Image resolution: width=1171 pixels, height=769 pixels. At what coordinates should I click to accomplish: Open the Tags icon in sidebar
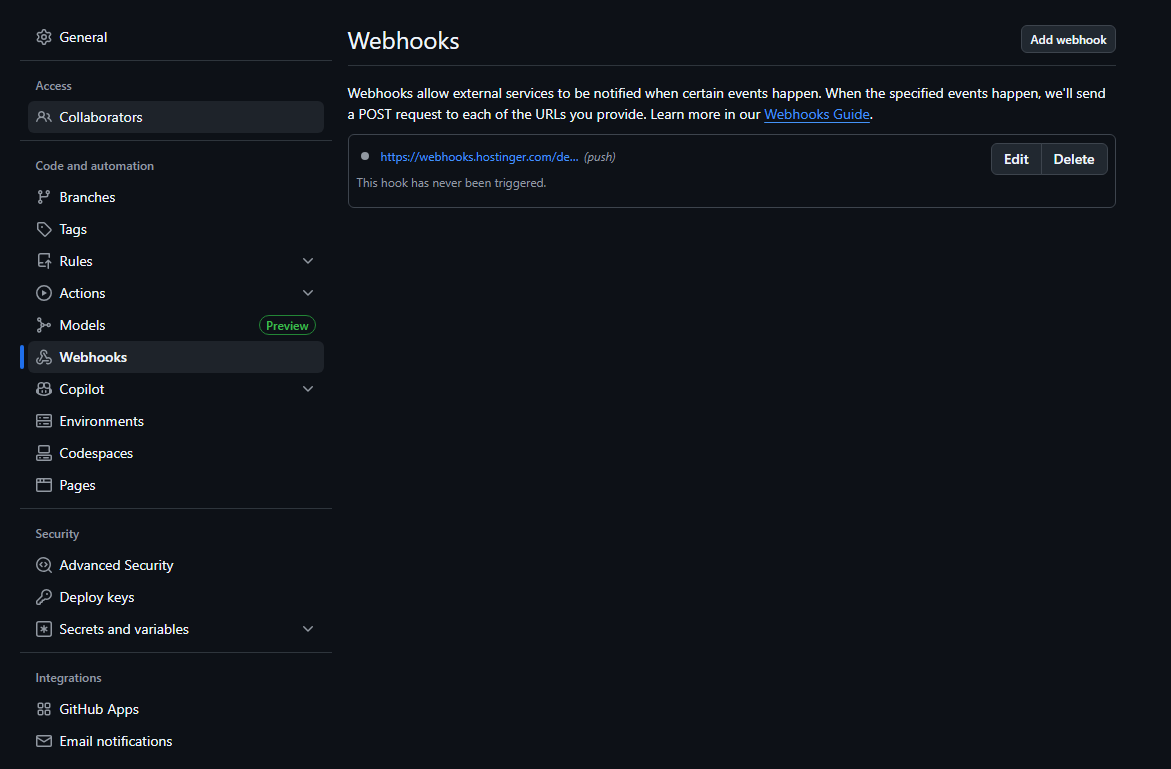[x=44, y=229]
